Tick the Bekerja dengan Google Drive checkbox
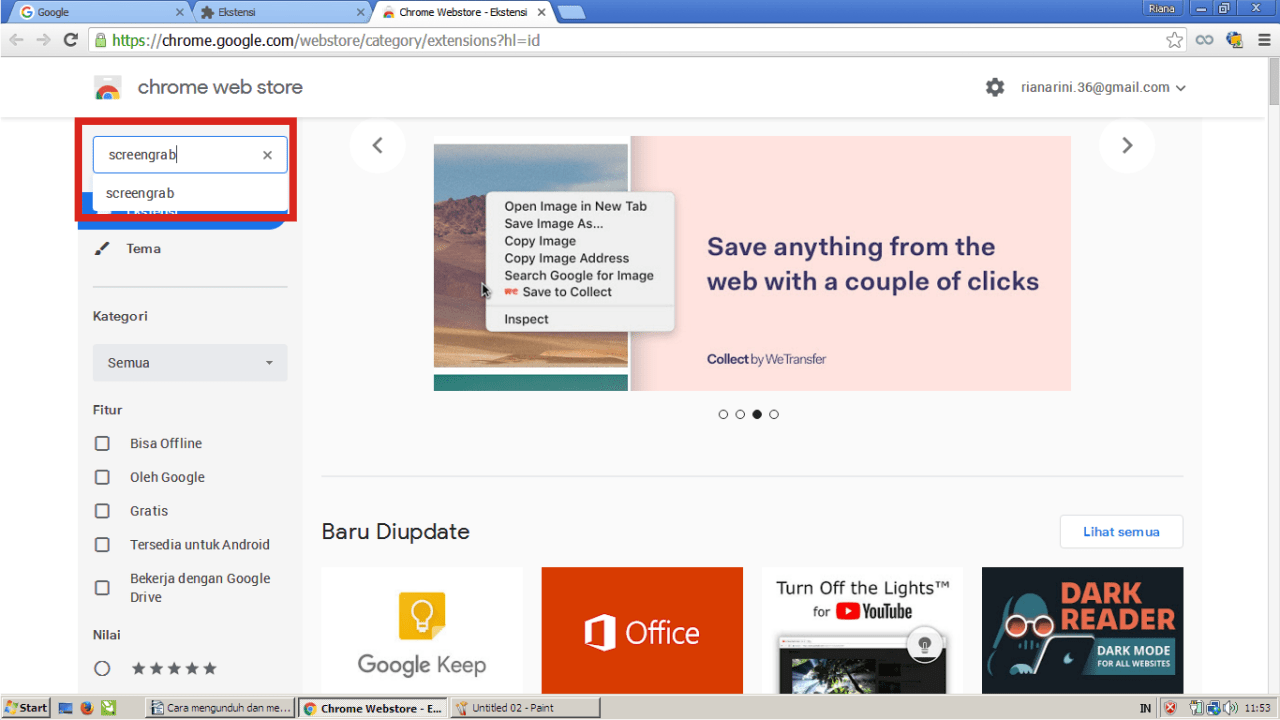 [x=102, y=588]
